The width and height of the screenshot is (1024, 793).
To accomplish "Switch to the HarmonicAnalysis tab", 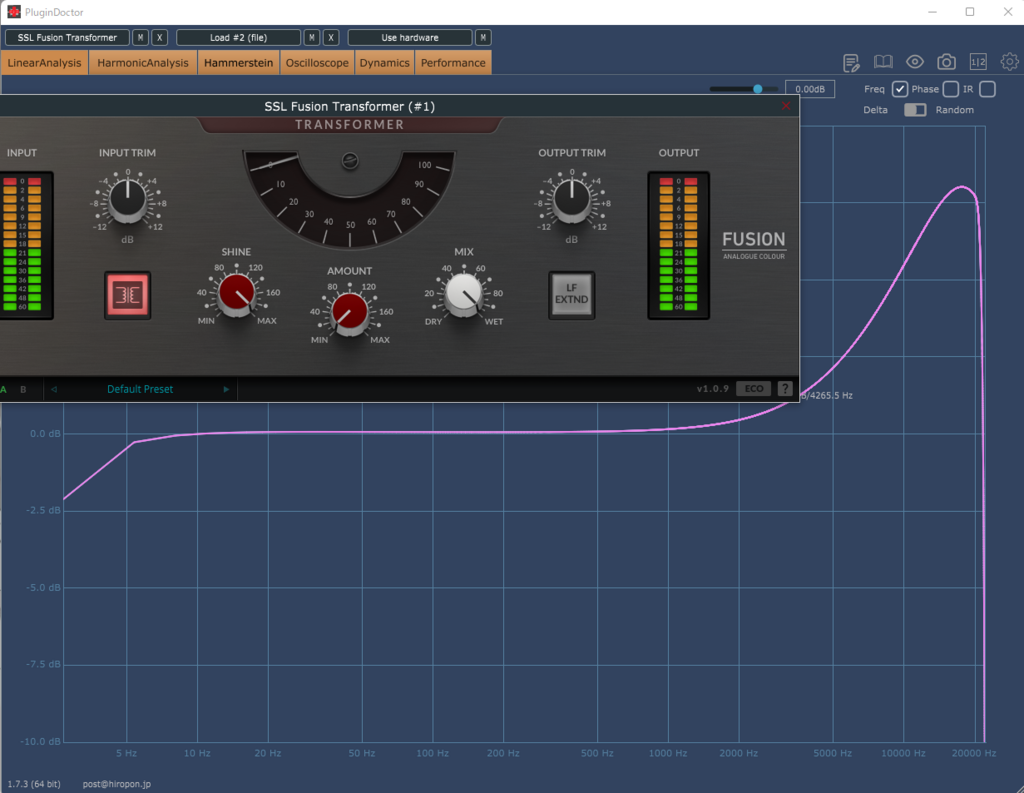I will [142, 63].
